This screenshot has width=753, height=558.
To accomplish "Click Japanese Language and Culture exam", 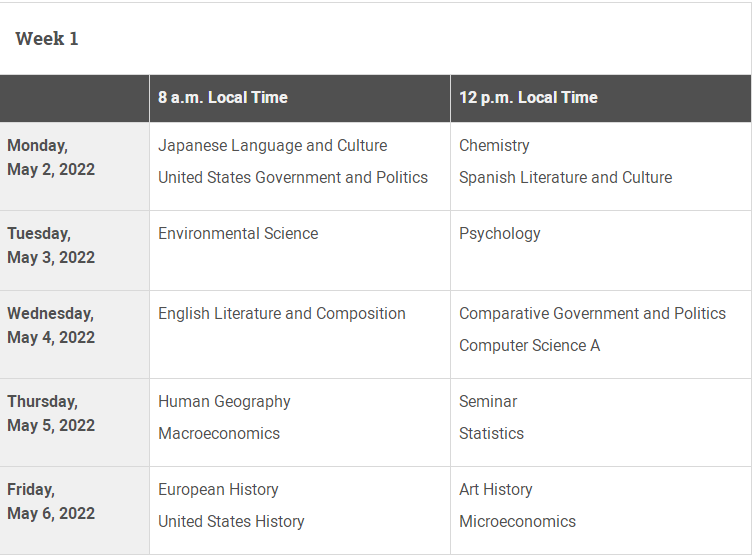I will point(272,146).
